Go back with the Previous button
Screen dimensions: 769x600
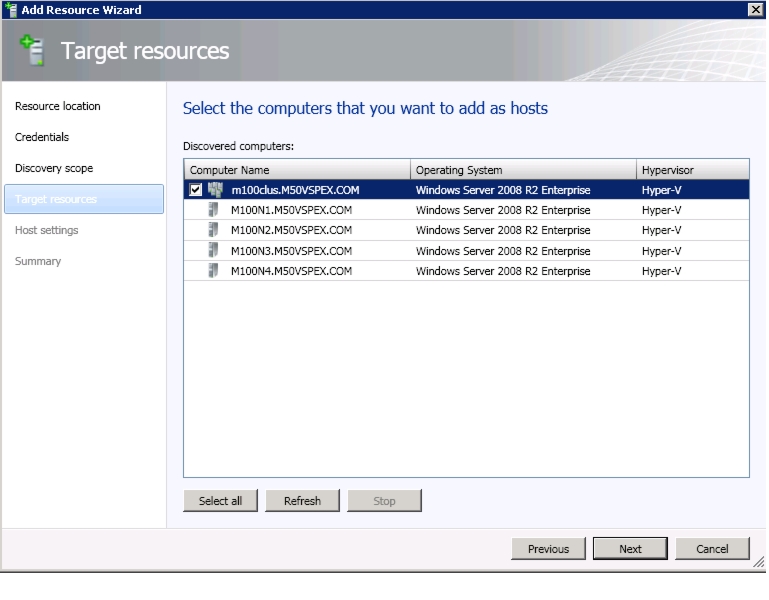tap(548, 548)
